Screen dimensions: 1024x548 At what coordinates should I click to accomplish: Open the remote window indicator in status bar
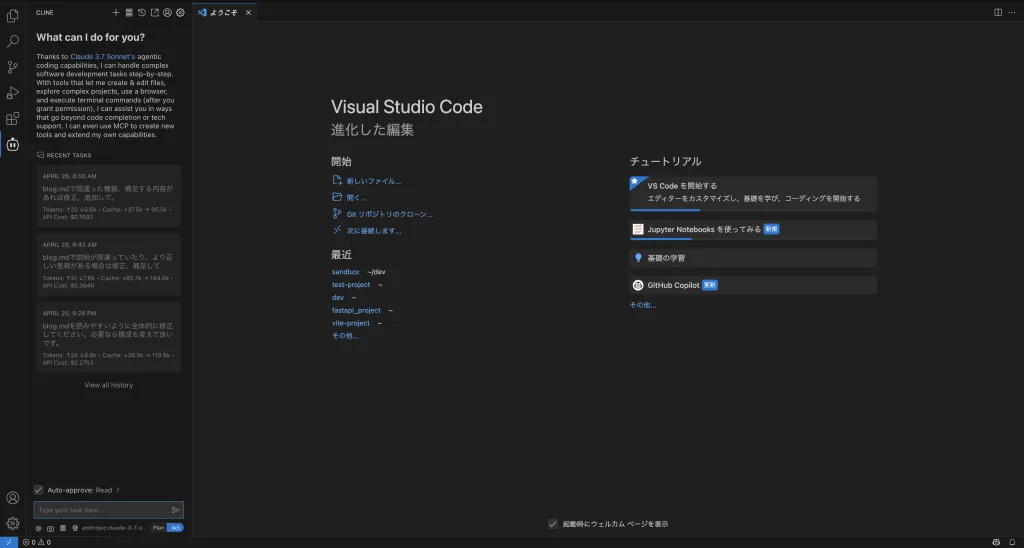[x=8, y=542]
